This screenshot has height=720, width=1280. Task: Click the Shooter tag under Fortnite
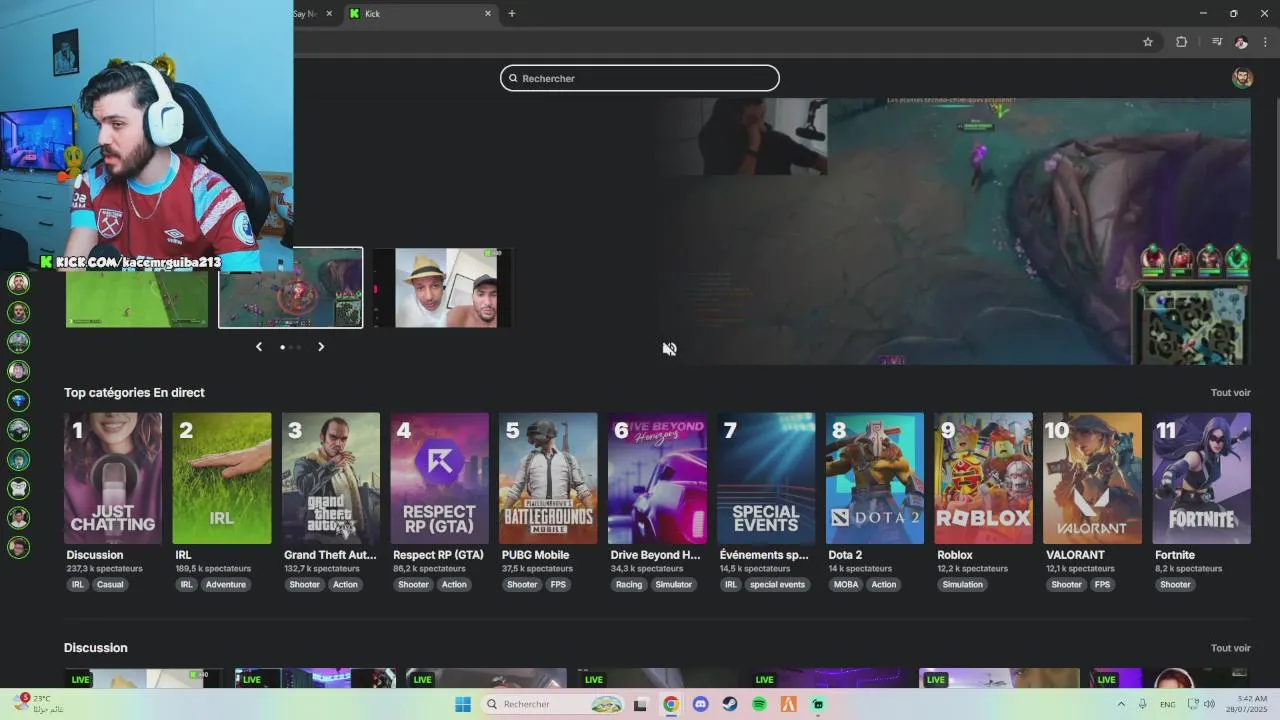pyautogui.click(x=1175, y=585)
